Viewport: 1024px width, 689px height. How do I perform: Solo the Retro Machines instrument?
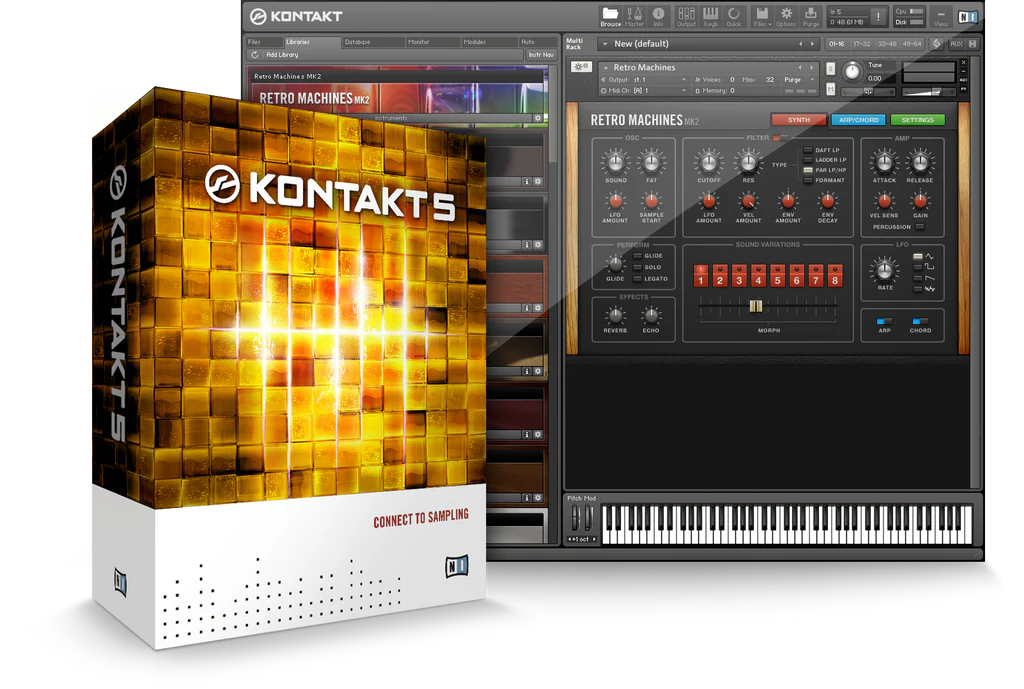(830, 68)
